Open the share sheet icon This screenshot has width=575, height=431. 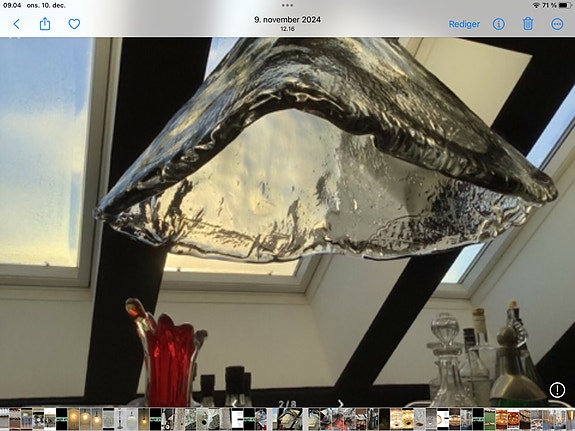(45, 24)
